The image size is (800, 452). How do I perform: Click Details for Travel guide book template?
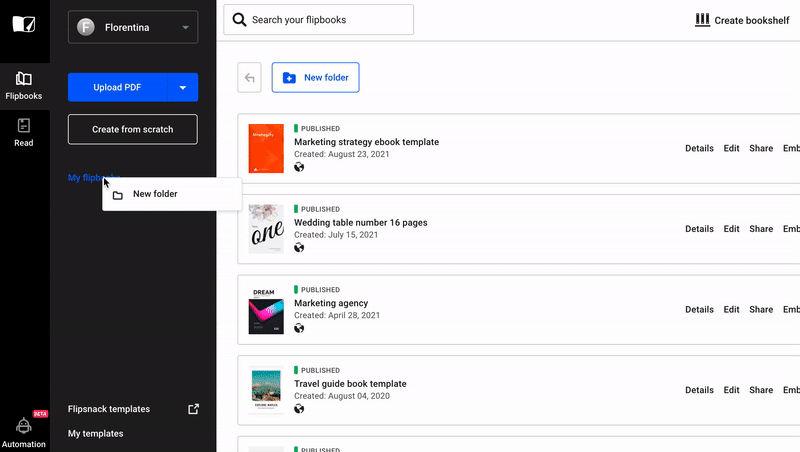(x=699, y=390)
